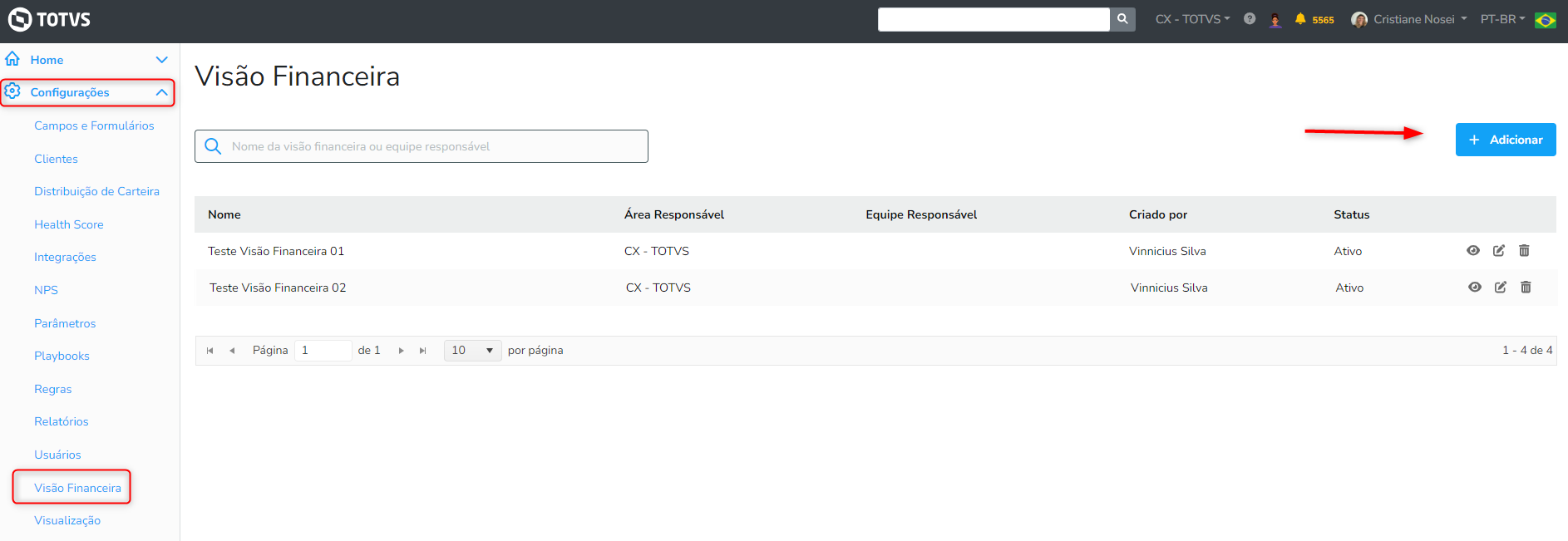Open the help question mark icon
This screenshot has width=1568, height=541.
point(1250,19)
